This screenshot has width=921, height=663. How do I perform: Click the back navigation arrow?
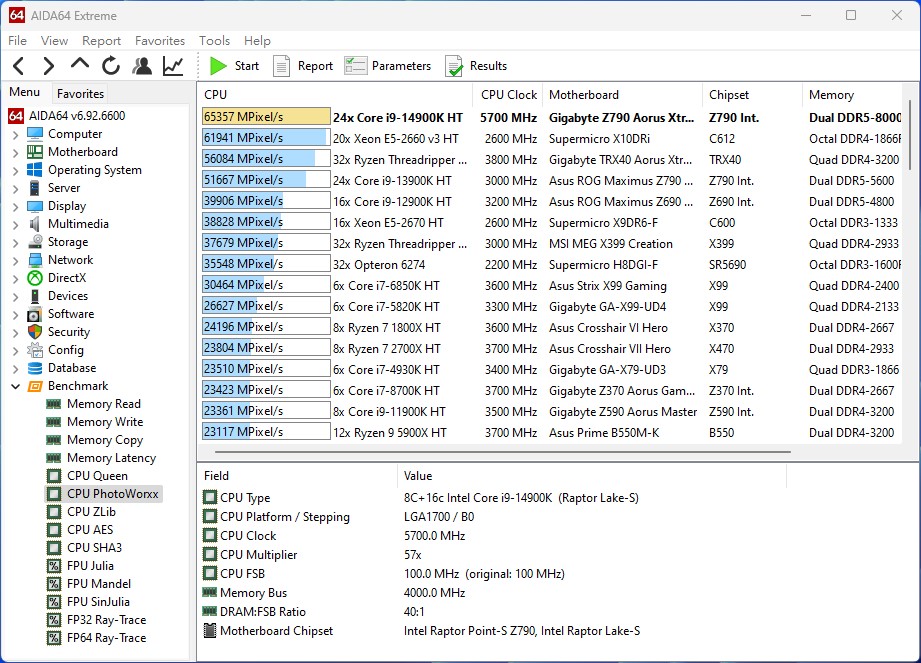pos(18,66)
